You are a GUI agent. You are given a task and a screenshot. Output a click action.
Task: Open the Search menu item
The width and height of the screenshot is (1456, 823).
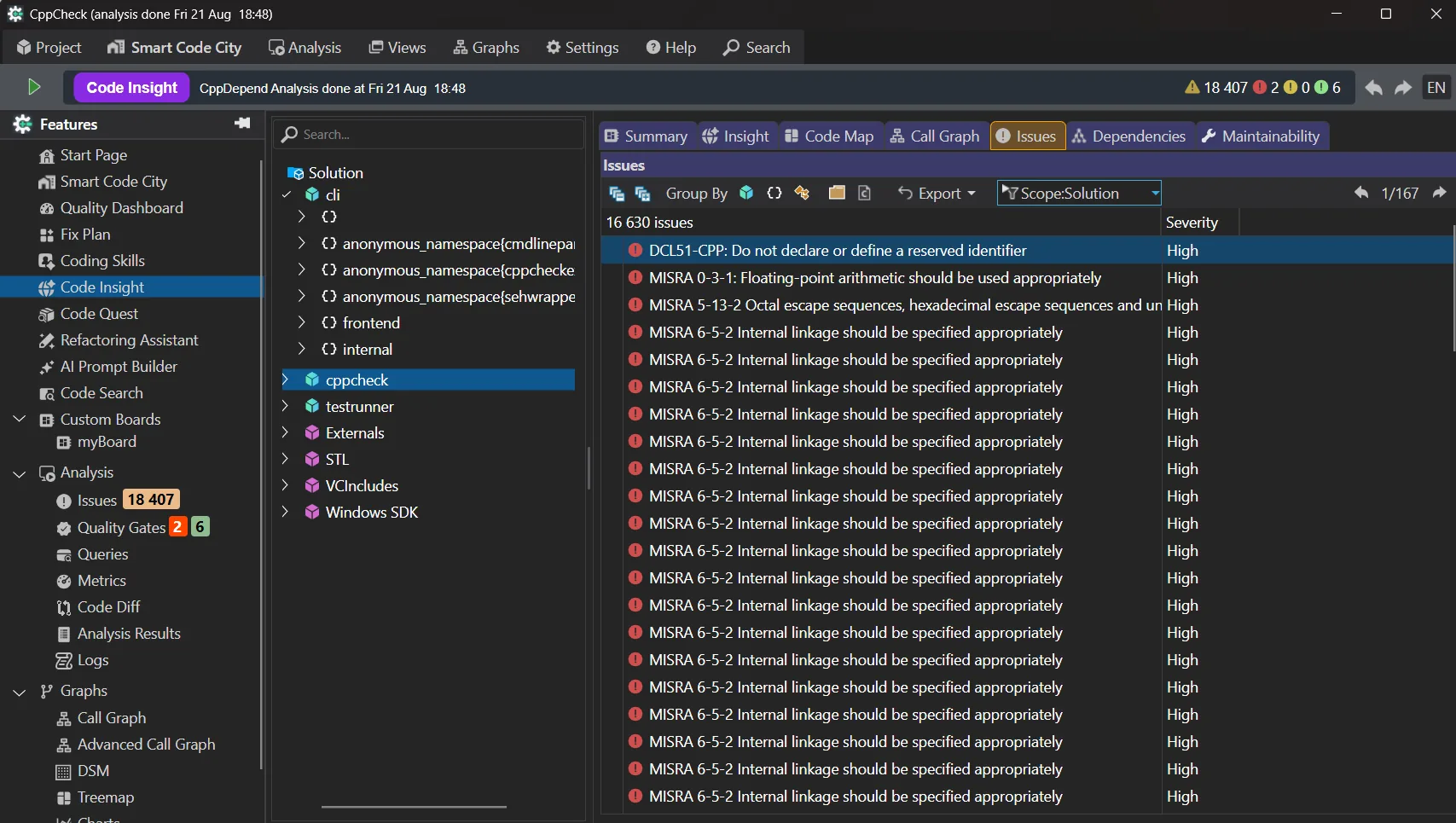[x=757, y=48]
